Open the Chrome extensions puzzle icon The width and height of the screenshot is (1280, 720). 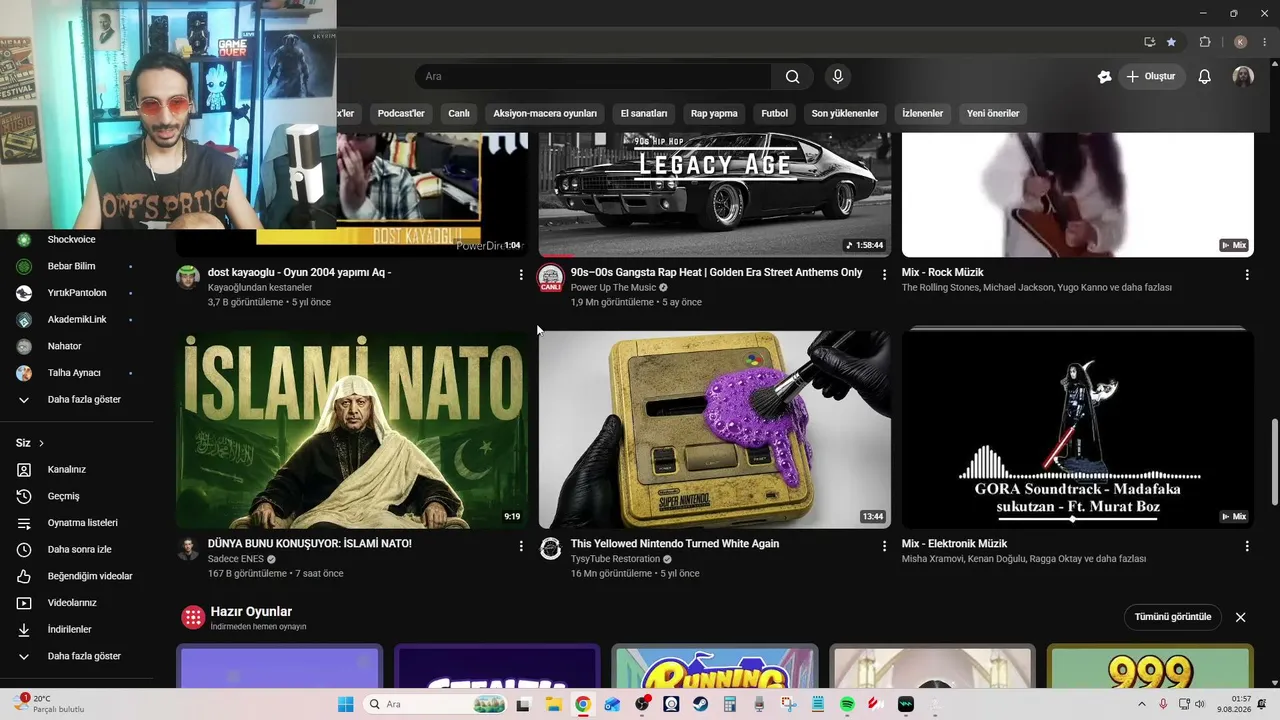1205,42
